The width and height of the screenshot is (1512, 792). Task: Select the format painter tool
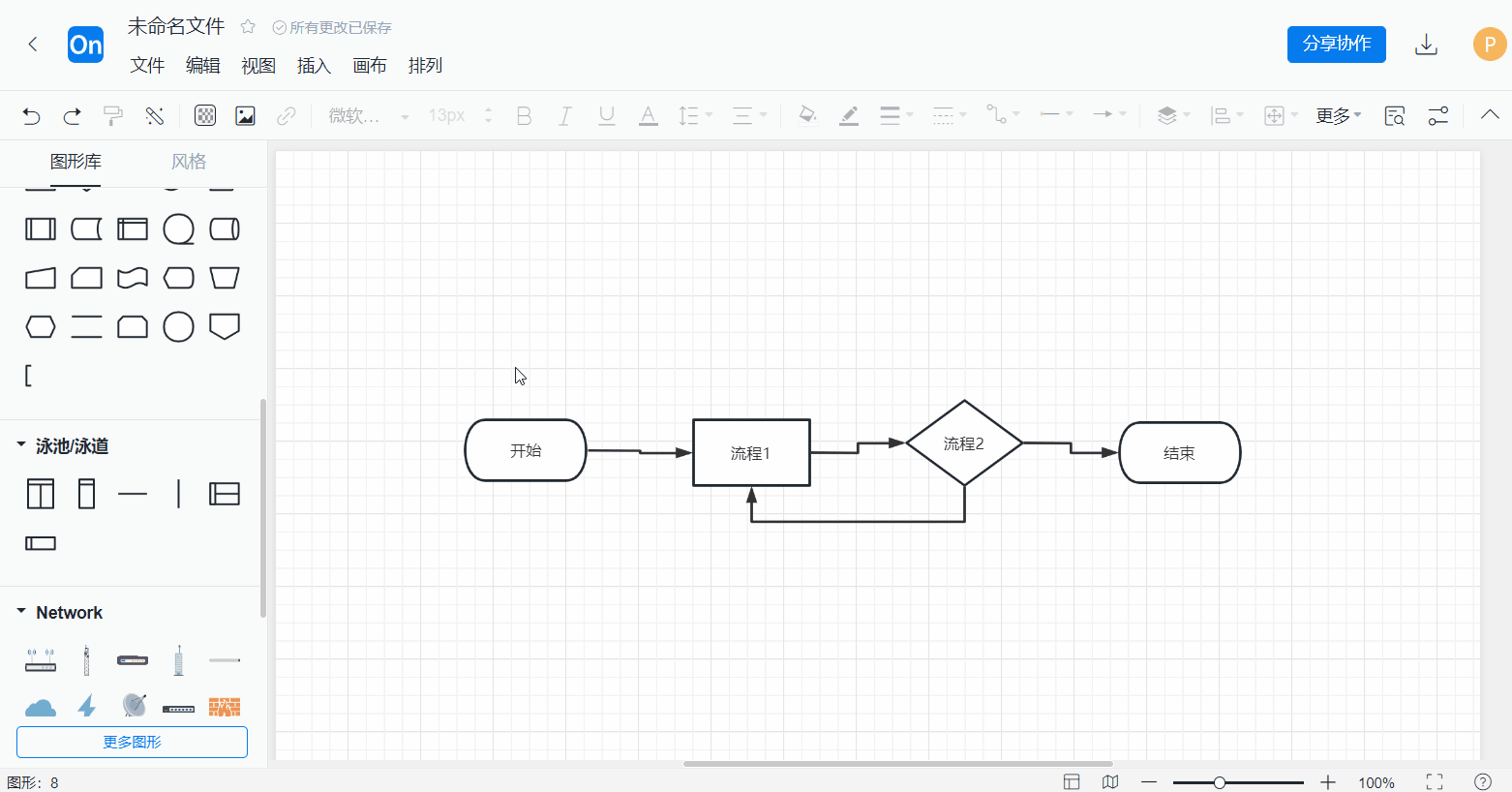113,116
